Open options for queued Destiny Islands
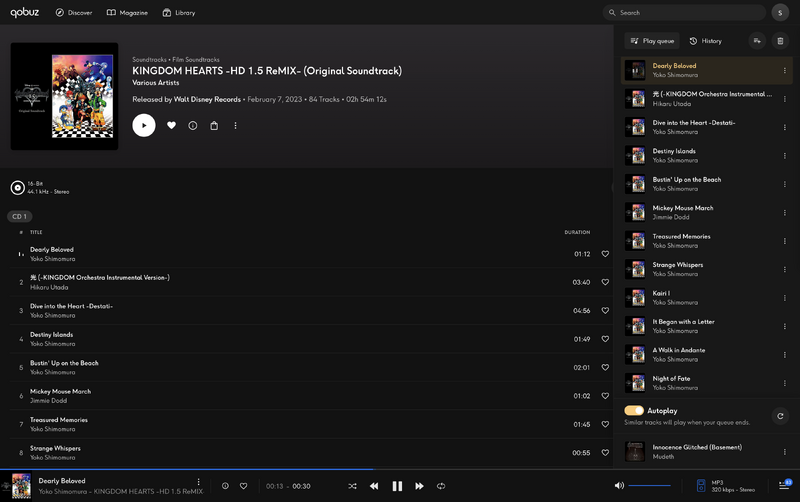The width and height of the screenshot is (800, 502). click(x=785, y=156)
